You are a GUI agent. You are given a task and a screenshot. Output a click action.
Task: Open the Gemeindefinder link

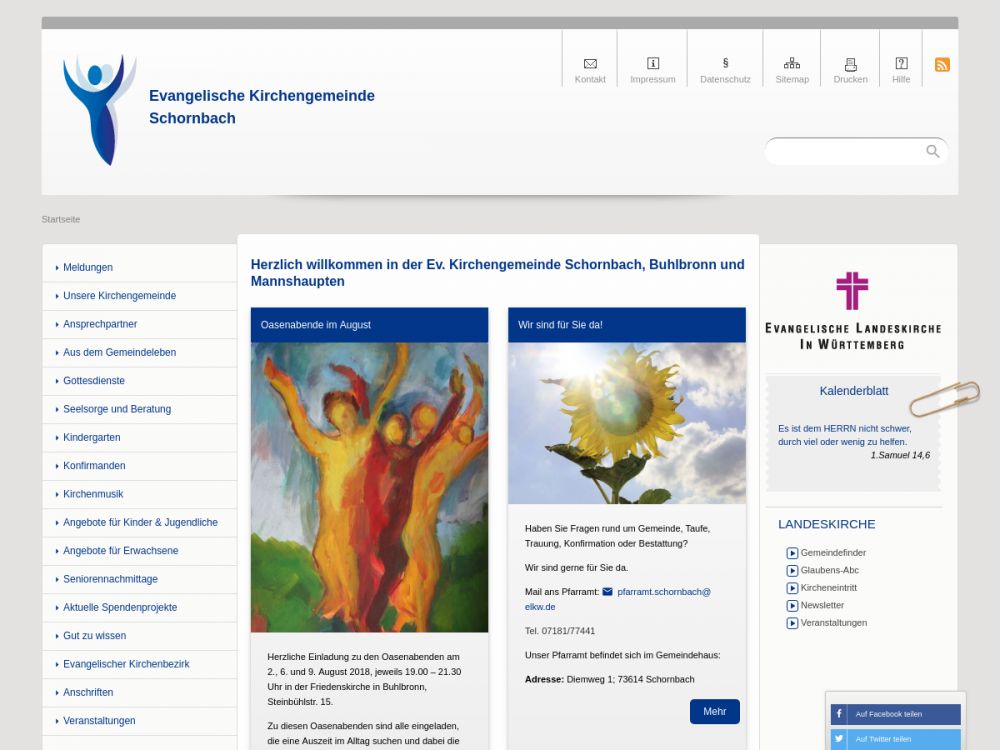832,553
